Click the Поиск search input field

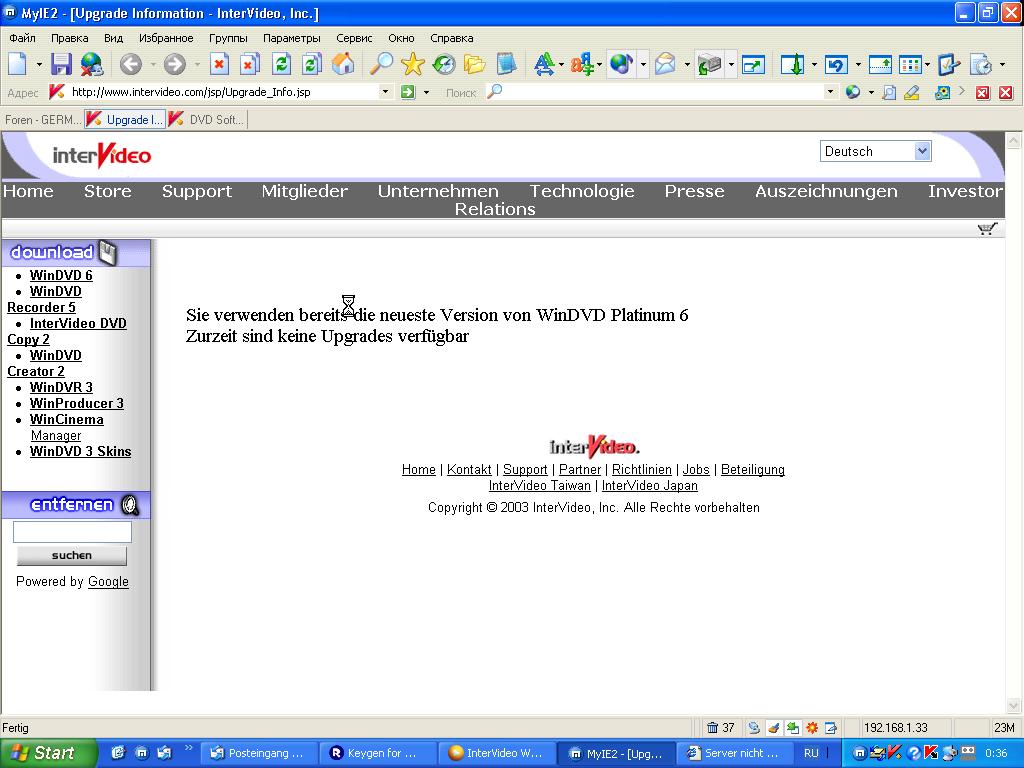[662, 92]
